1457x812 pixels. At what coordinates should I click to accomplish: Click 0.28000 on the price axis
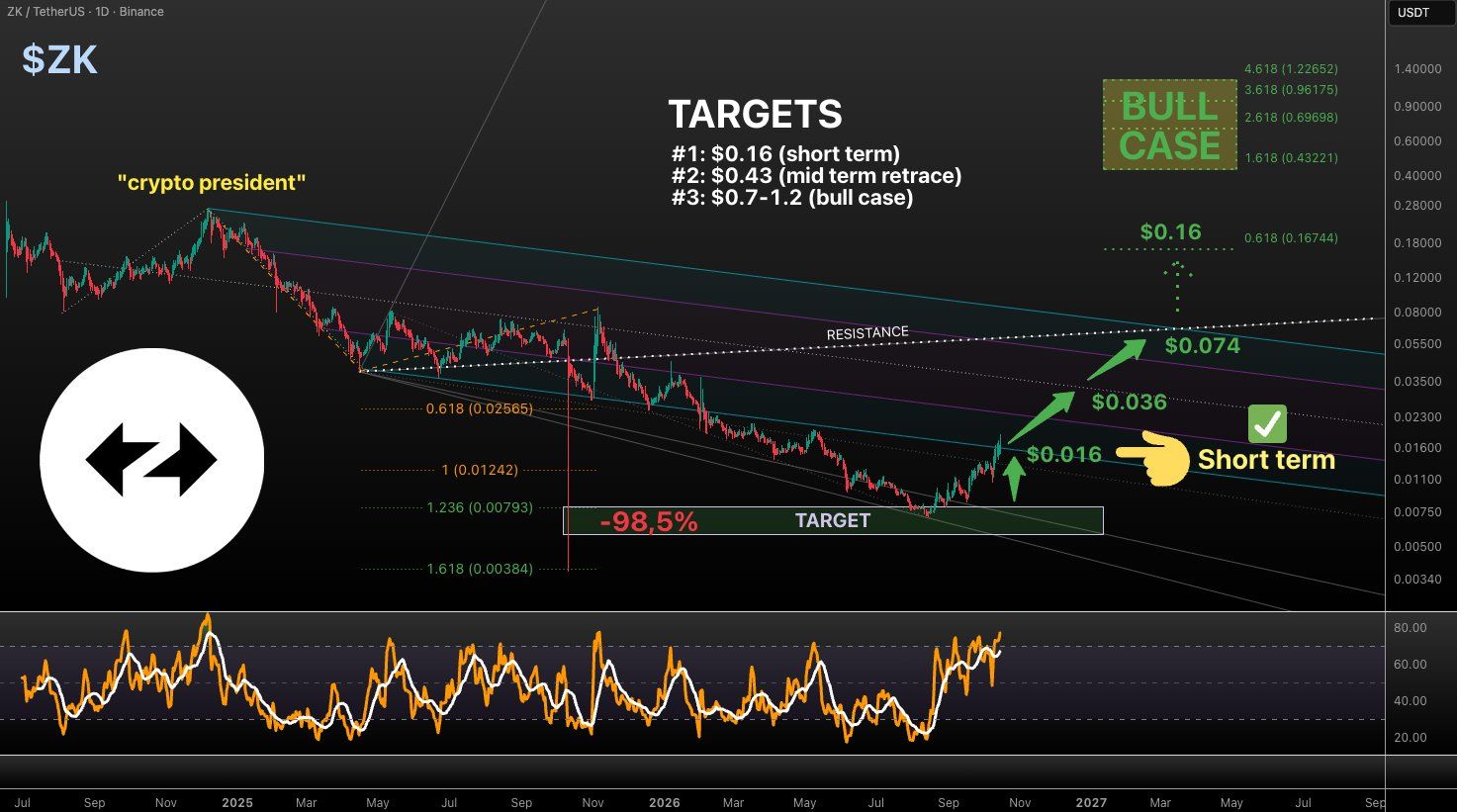pyautogui.click(x=1417, y=206)
